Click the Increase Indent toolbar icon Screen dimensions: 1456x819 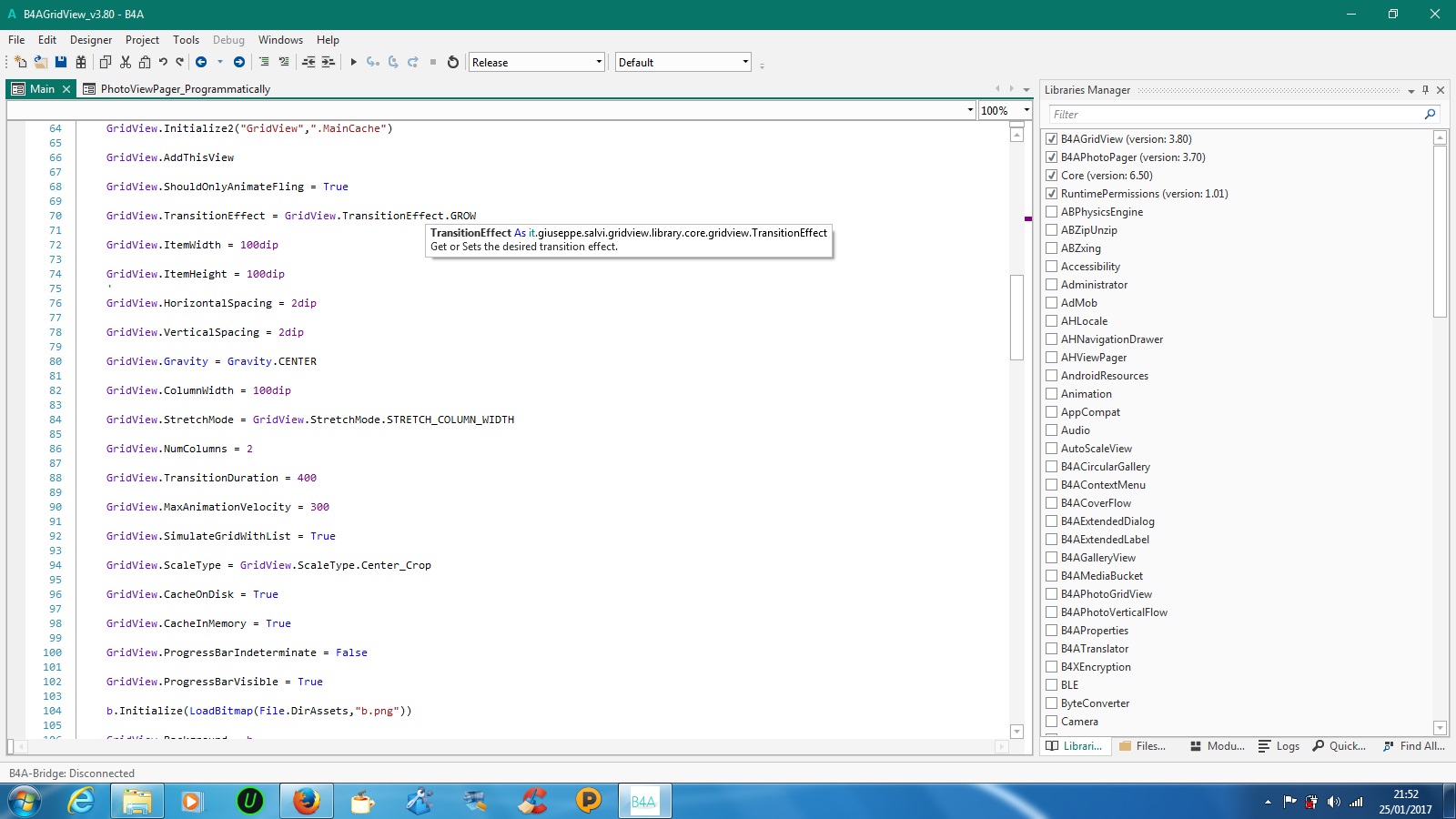coord(329,62)
